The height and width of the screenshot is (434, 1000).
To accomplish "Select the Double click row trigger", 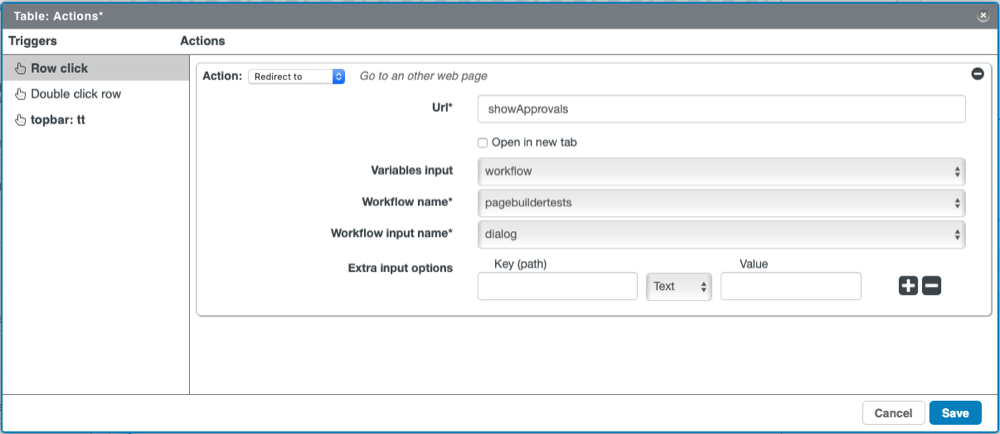I will coord(96,94).
